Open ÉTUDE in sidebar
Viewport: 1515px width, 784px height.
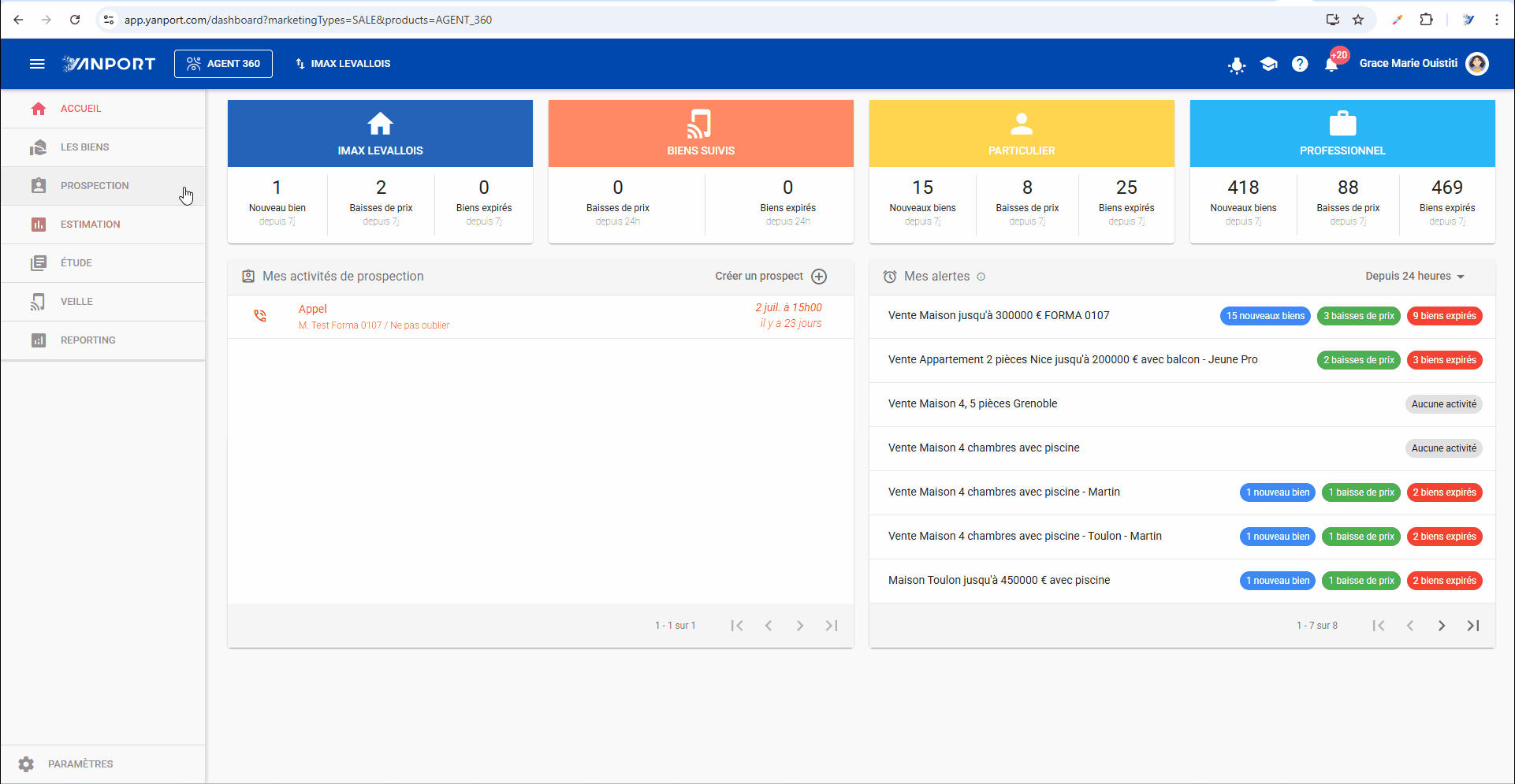102,263
